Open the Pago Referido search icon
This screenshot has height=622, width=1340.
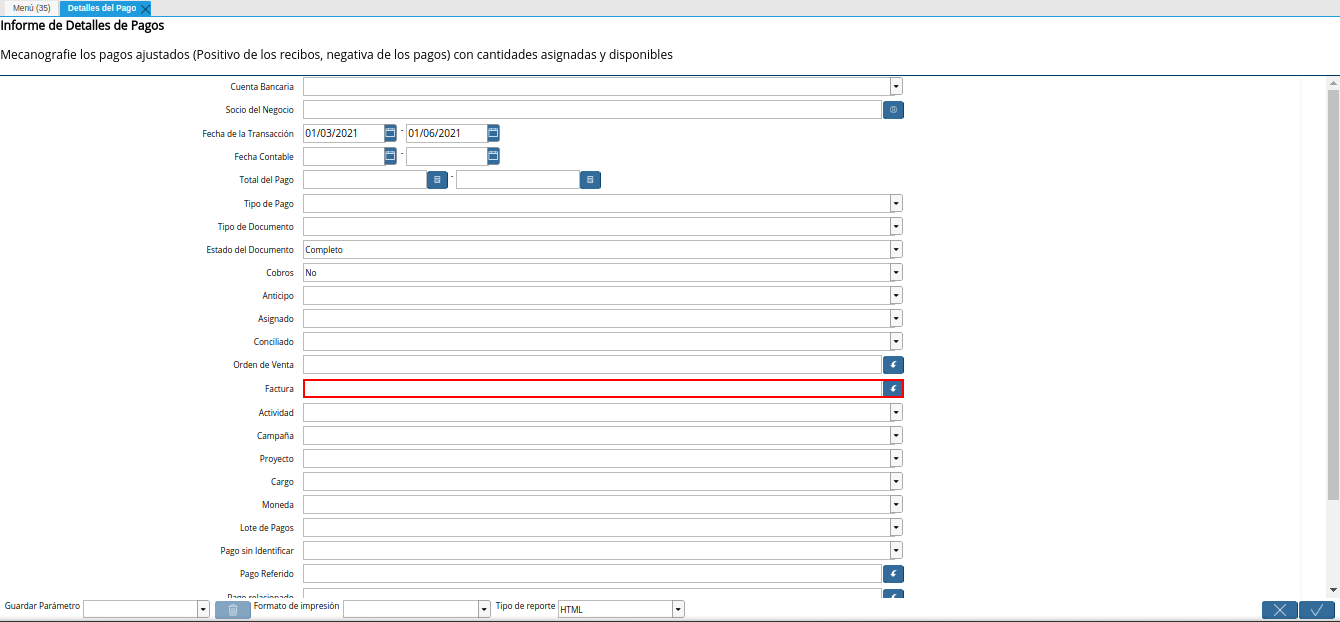[x=892, y=573]
